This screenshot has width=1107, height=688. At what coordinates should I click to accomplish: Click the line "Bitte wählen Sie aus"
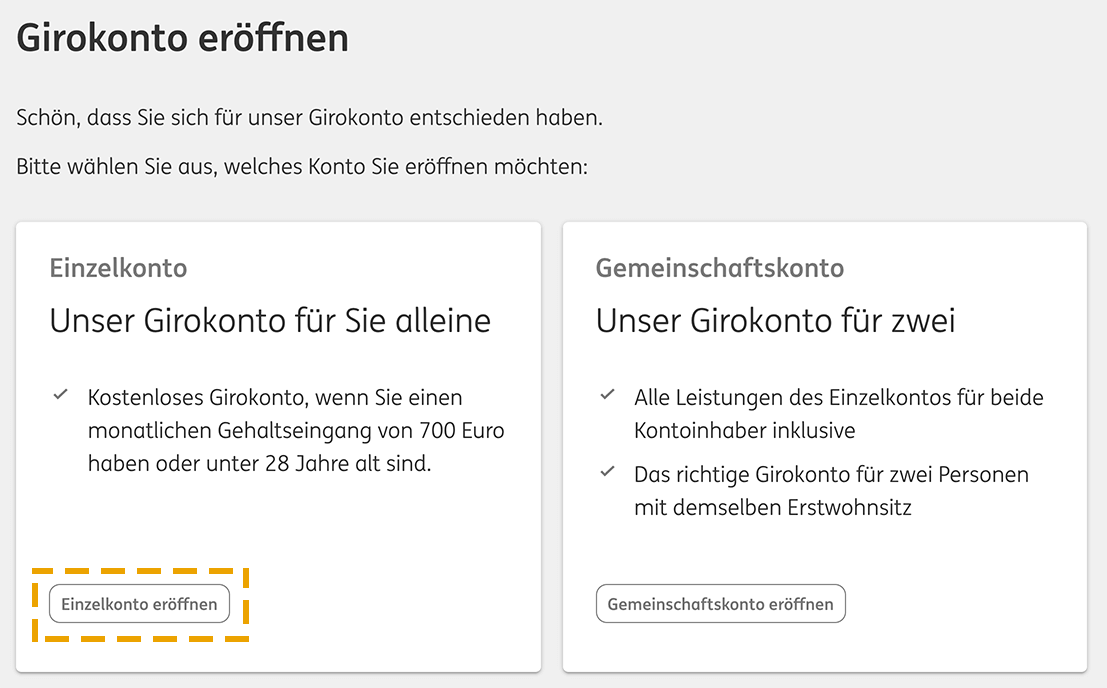tap(301, 167)
